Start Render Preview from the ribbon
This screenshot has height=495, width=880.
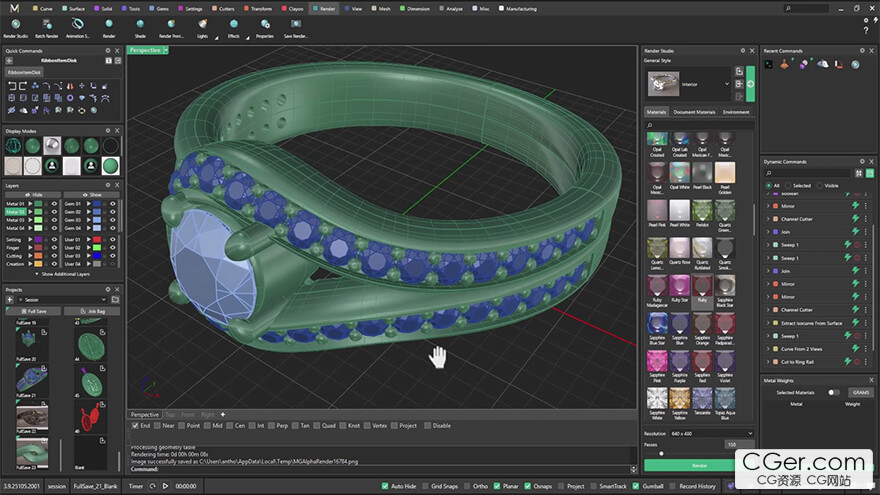(x=171, y=28)
